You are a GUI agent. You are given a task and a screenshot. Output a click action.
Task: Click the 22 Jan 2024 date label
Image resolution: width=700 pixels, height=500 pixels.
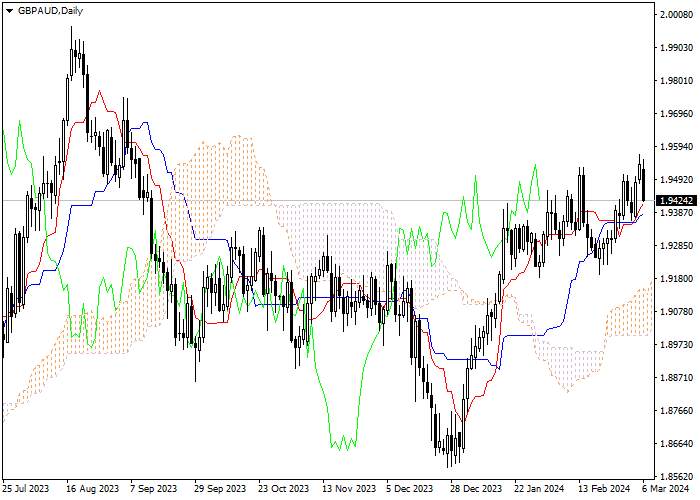click(539, 488)
